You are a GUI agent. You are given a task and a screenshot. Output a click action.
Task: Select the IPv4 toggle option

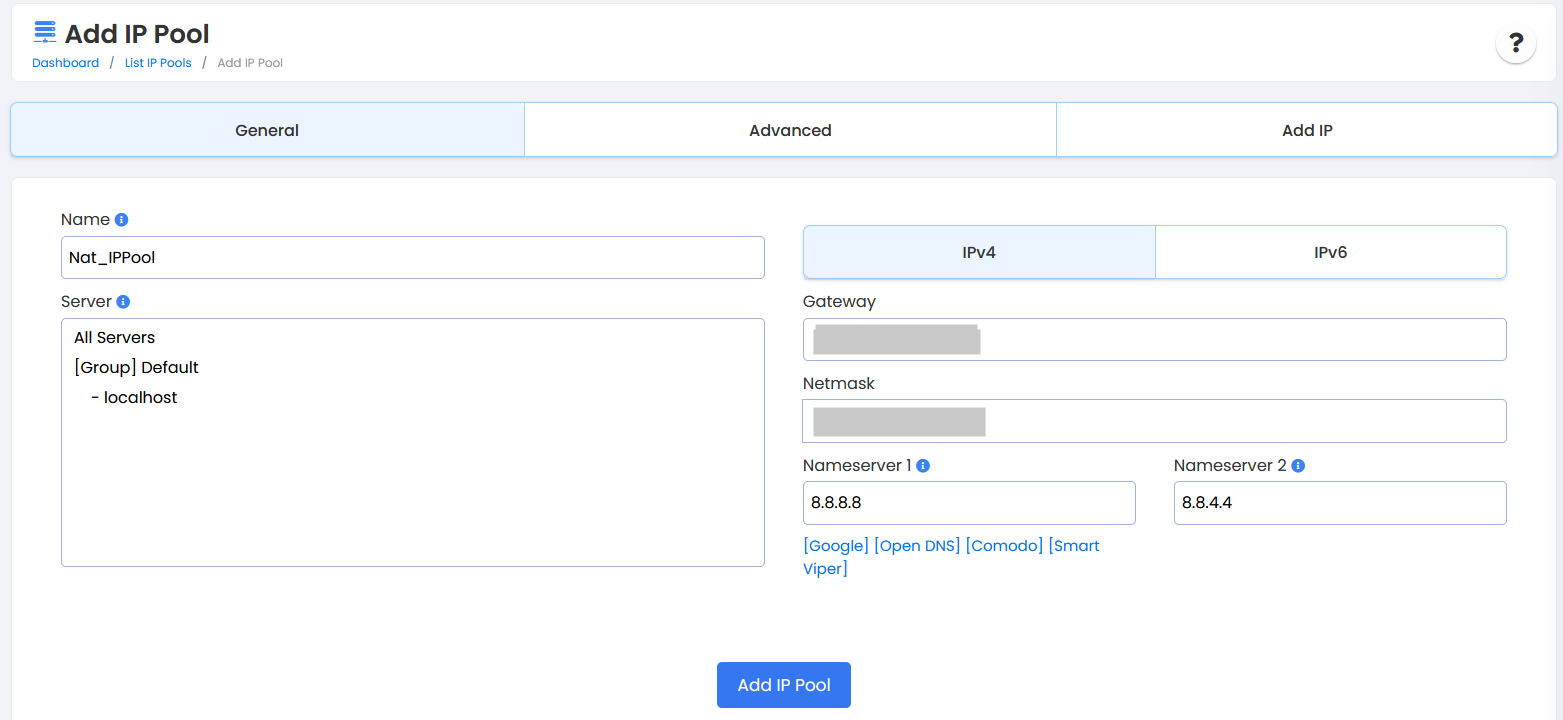coord(979,252)
